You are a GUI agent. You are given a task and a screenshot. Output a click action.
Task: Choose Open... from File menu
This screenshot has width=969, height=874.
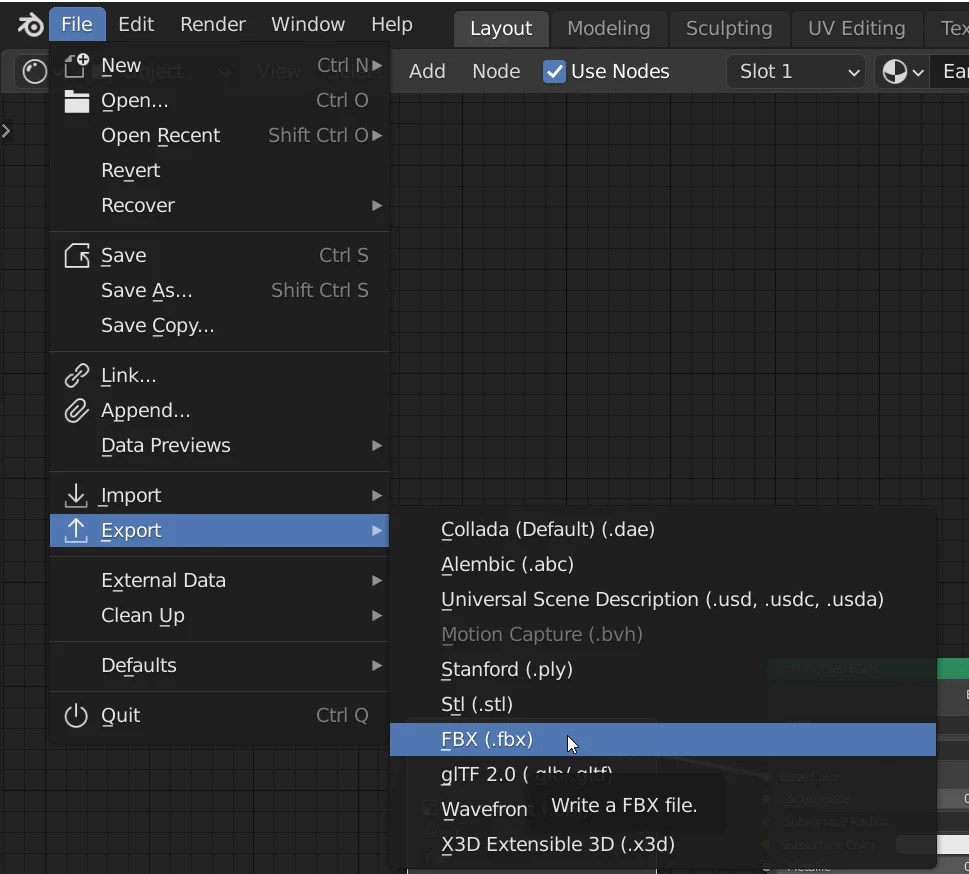(219, 101)
